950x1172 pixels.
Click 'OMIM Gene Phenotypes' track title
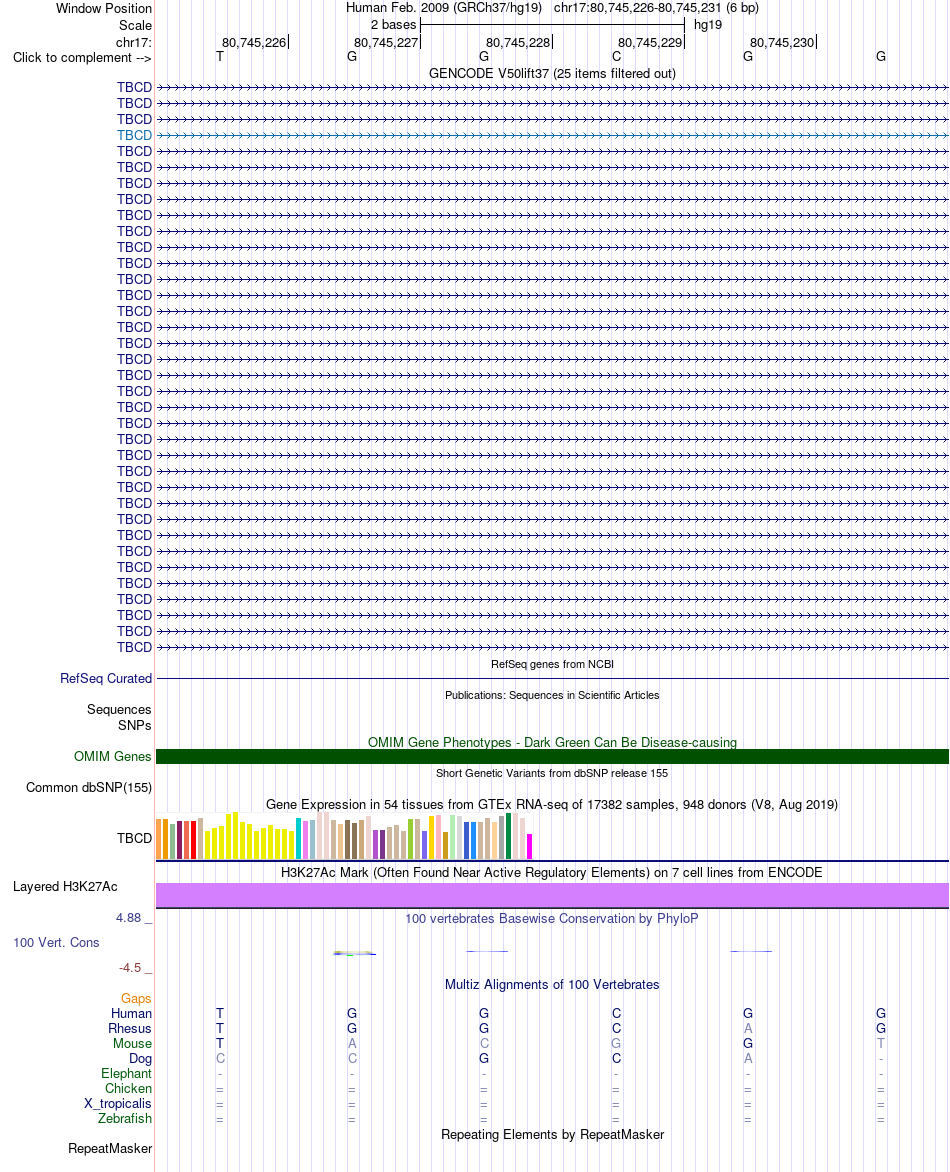(552, 742)
